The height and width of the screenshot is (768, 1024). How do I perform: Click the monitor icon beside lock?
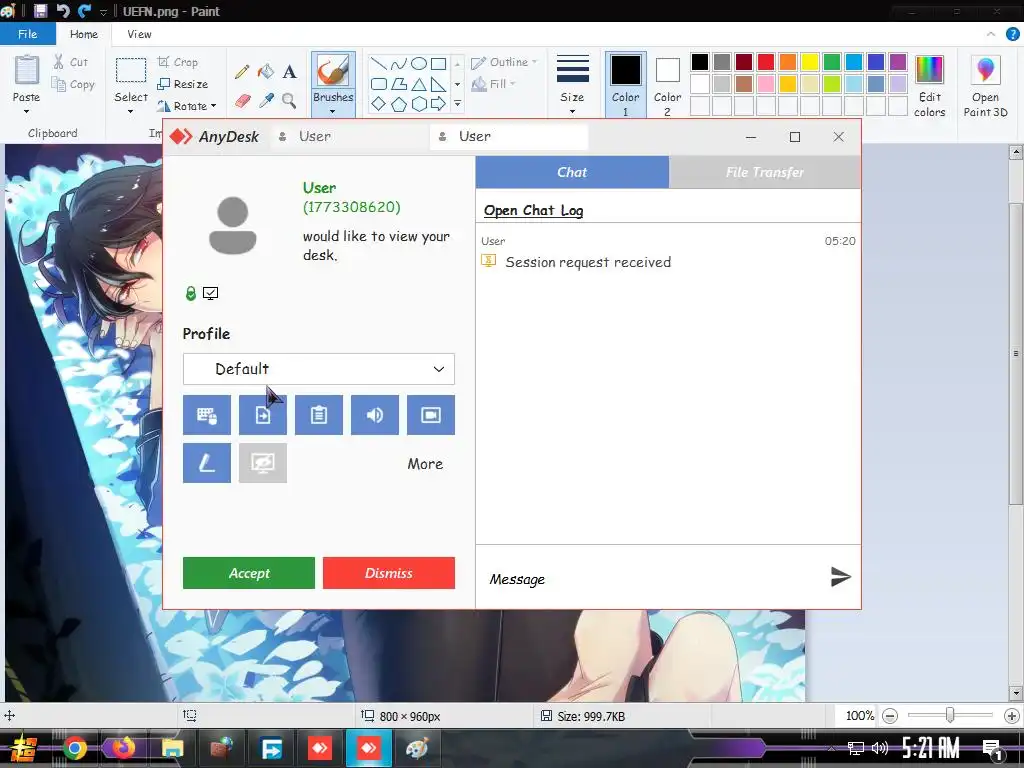(210, 293)
